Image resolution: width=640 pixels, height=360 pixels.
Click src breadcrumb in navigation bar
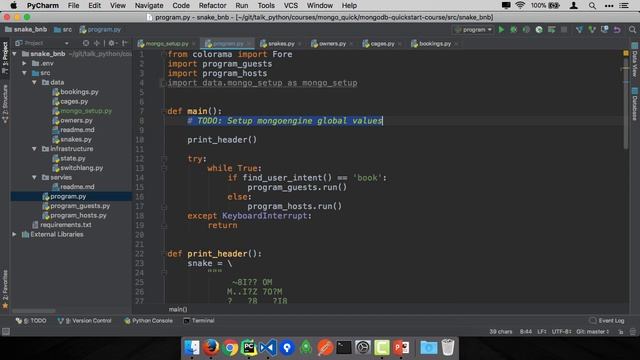(63, 29)
